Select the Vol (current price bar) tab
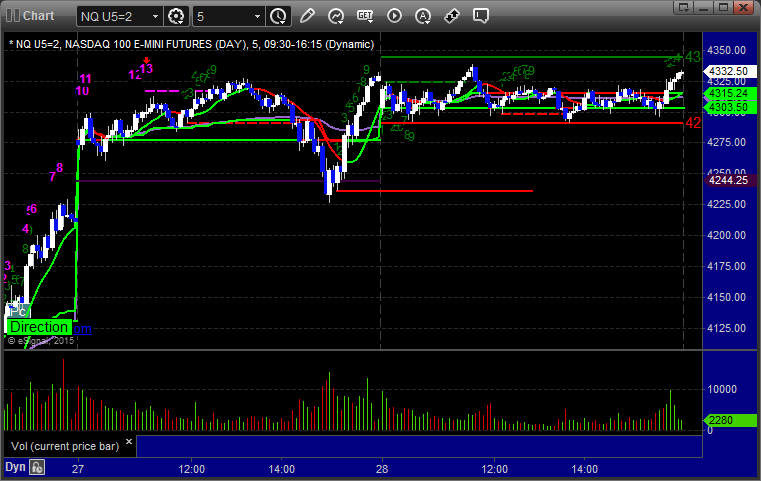The image size is (761, 481). [65, 446]
